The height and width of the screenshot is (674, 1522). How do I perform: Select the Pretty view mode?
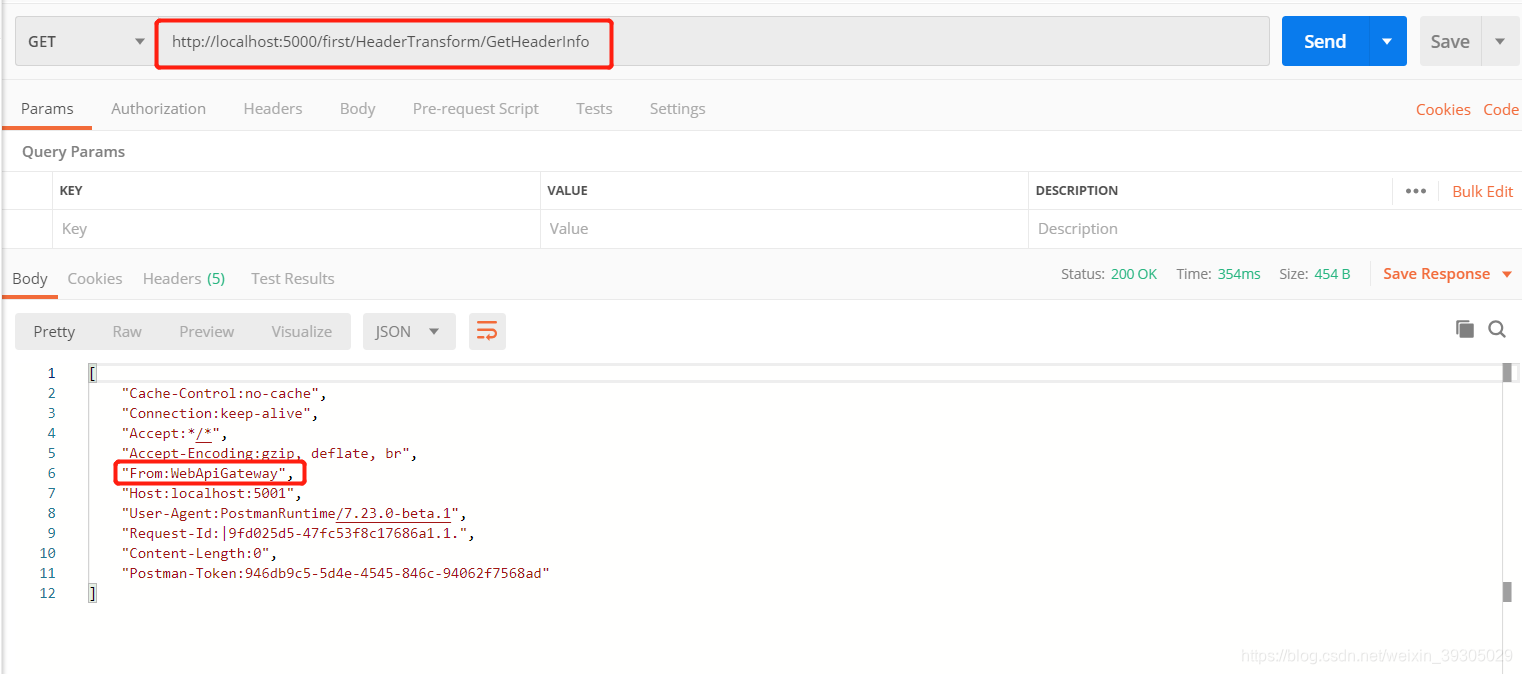coord(54,331)
